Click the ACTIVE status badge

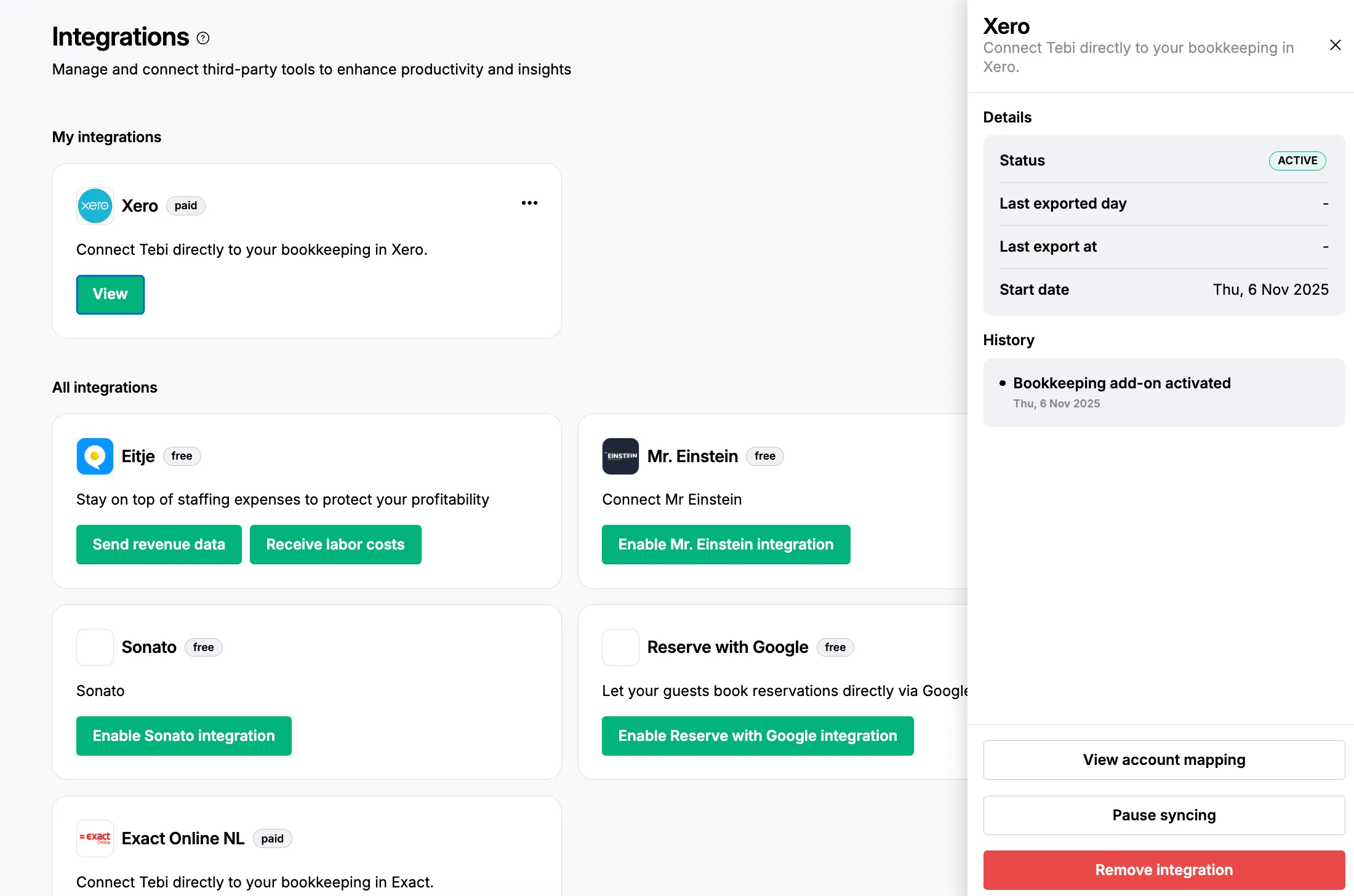(x=1297, y=161)
